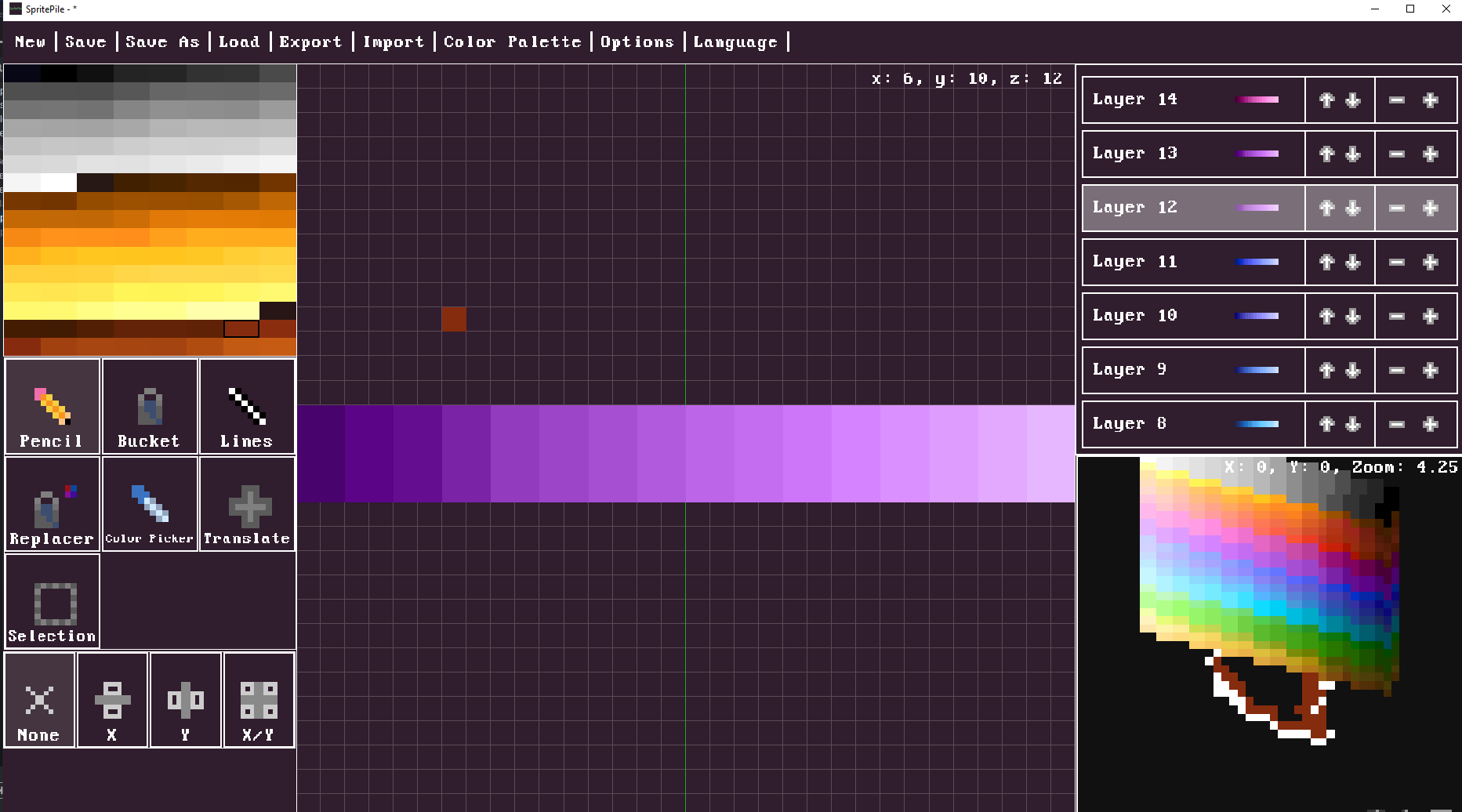Open the New menu item
1462x812 pixels.
tap(31, 42)
